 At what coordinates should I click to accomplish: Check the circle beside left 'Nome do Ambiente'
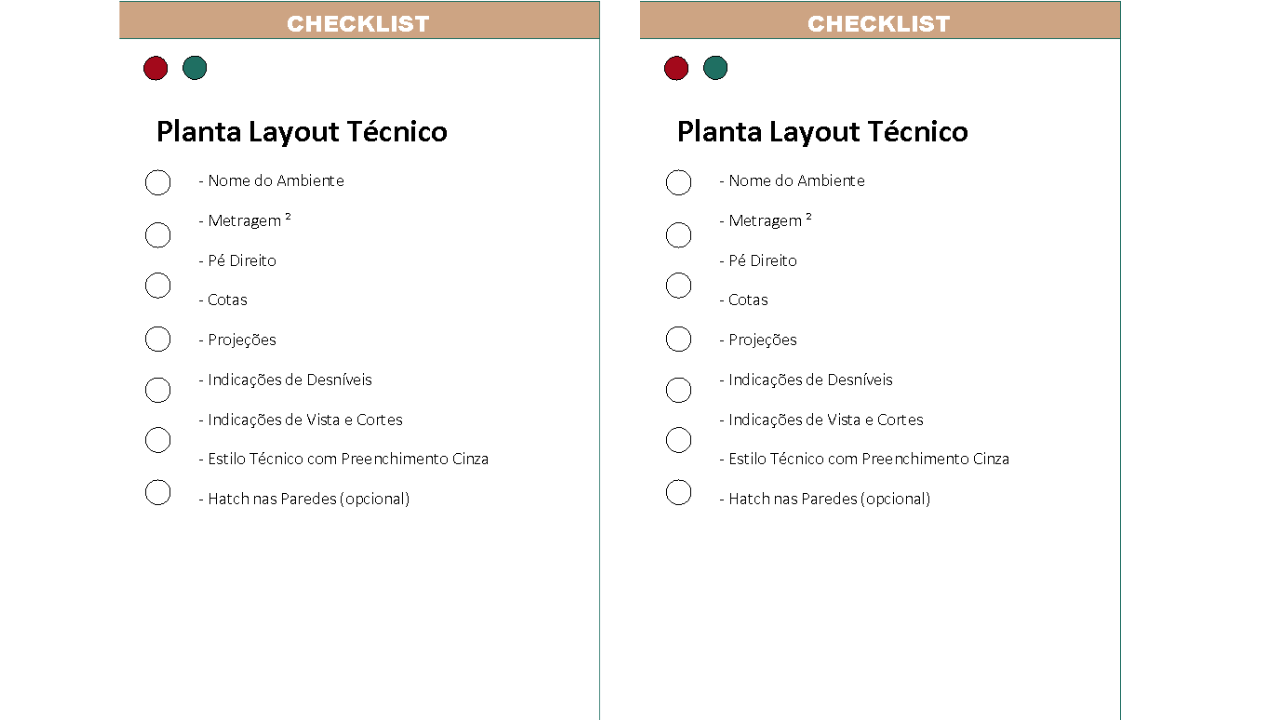pyautogui.click(x=158, y=183)
